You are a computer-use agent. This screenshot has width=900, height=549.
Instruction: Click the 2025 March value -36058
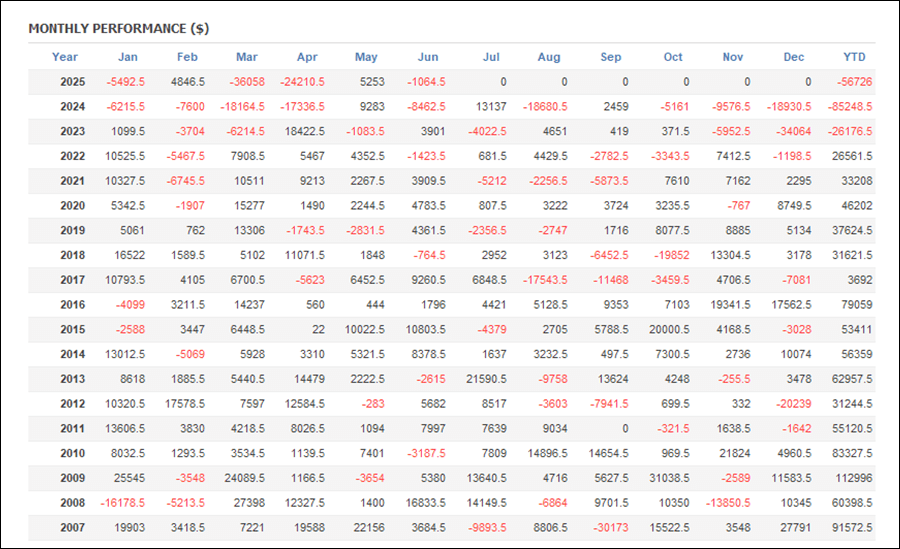247,82
